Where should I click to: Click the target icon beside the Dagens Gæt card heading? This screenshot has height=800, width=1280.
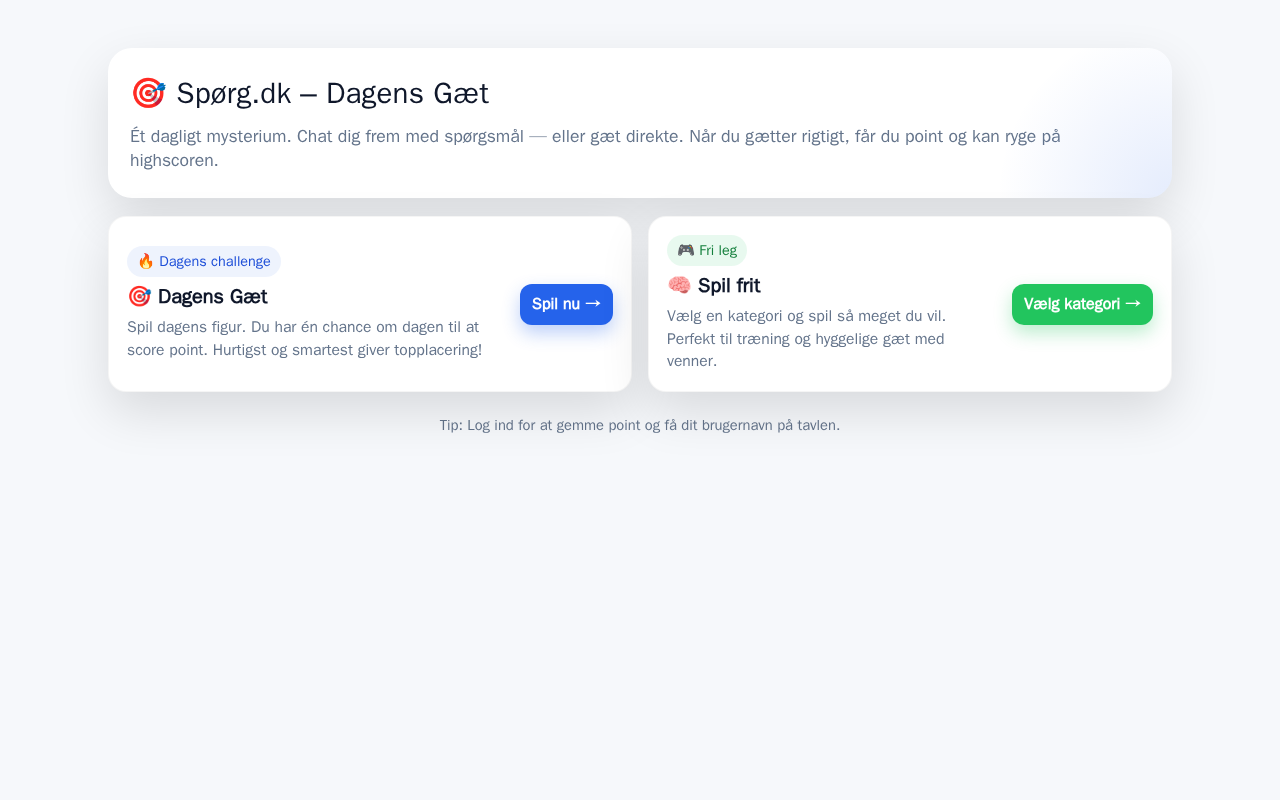pyautogui.click(x=139, y=296)
